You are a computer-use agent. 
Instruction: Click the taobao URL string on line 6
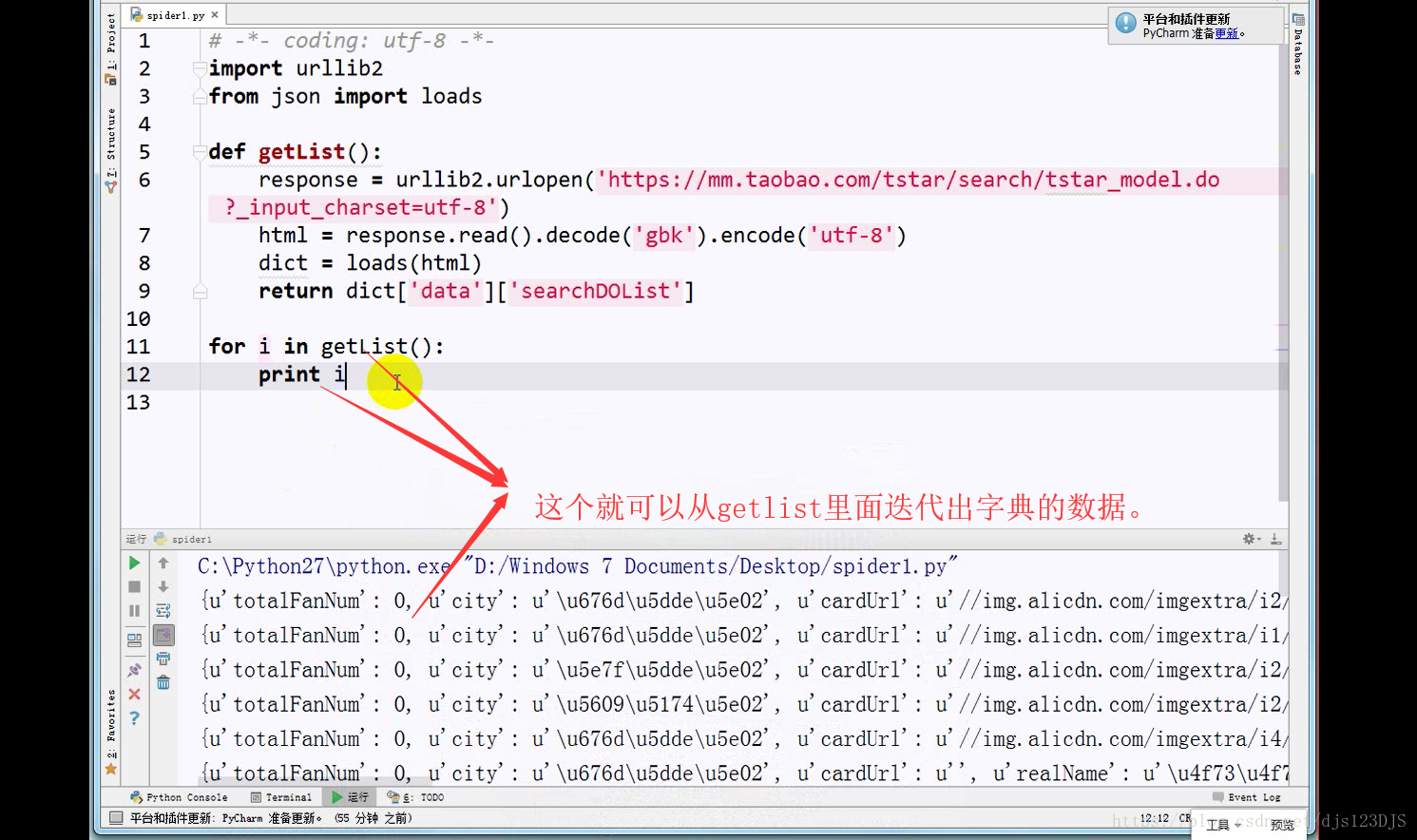point(908,180)
